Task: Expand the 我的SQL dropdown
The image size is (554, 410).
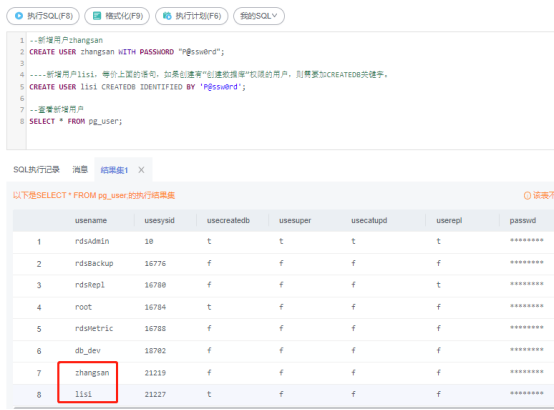Action: click(259, 16)
